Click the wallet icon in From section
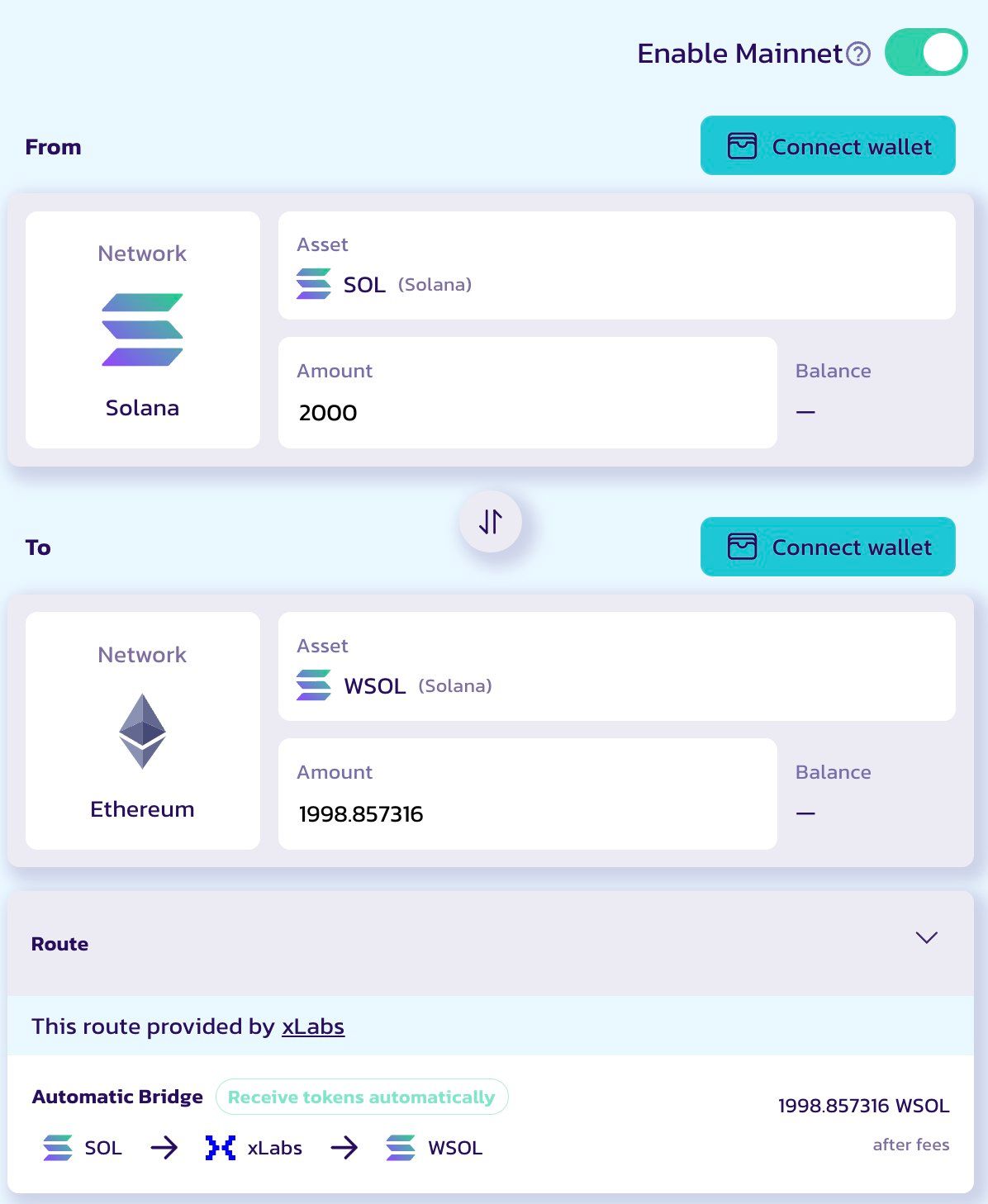Image resolution: width=988 pixels, height=1204 pixels. coord(742,146)
